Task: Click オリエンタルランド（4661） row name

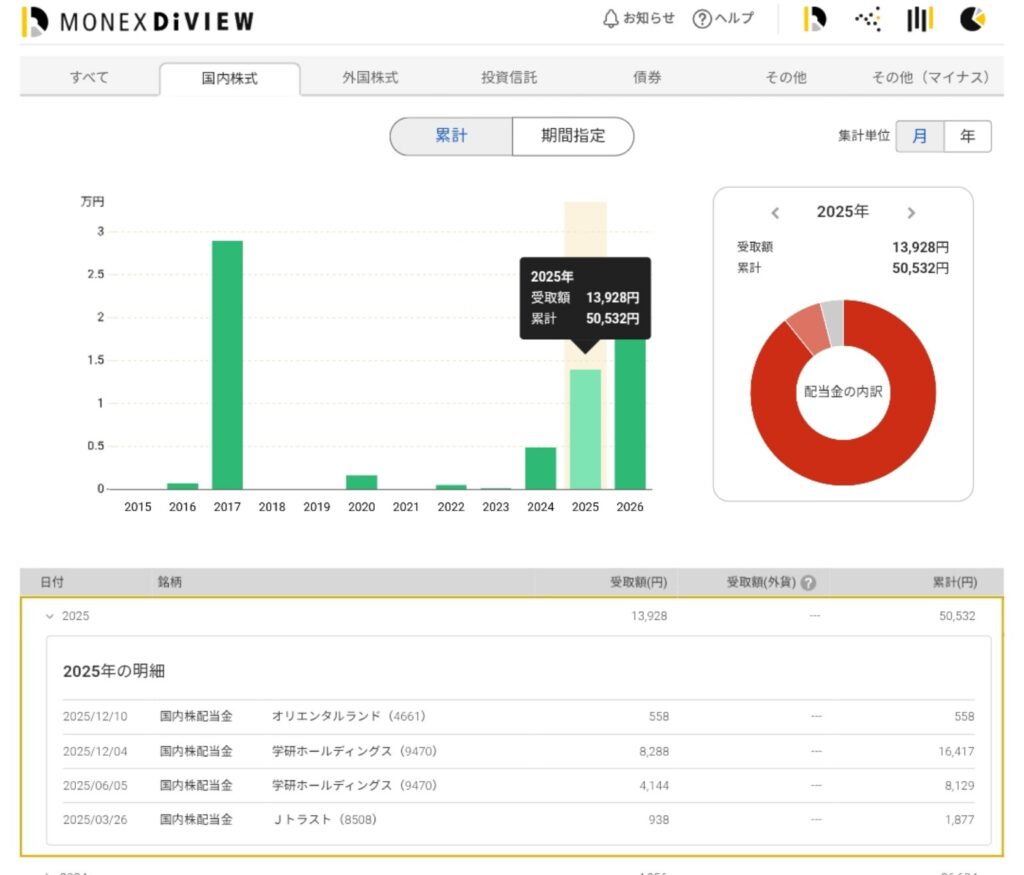Action: pos(349,716)
